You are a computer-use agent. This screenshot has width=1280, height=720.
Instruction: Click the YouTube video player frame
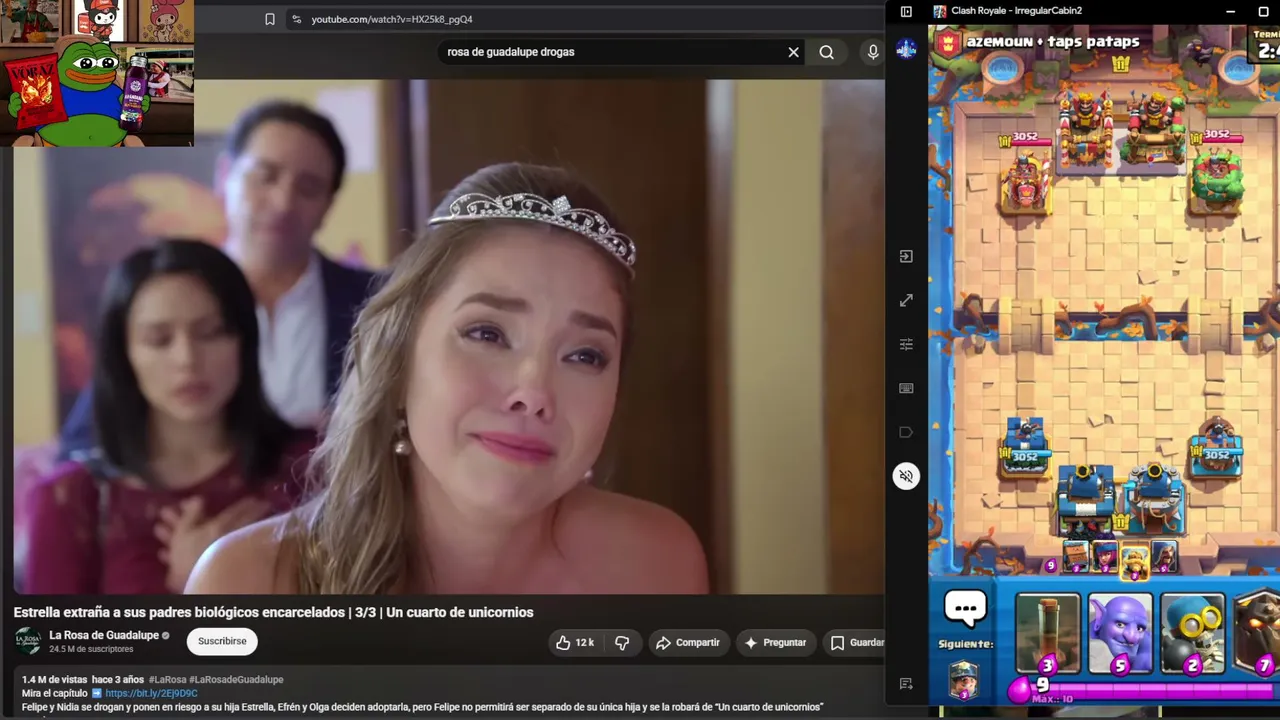coord(449,337)
